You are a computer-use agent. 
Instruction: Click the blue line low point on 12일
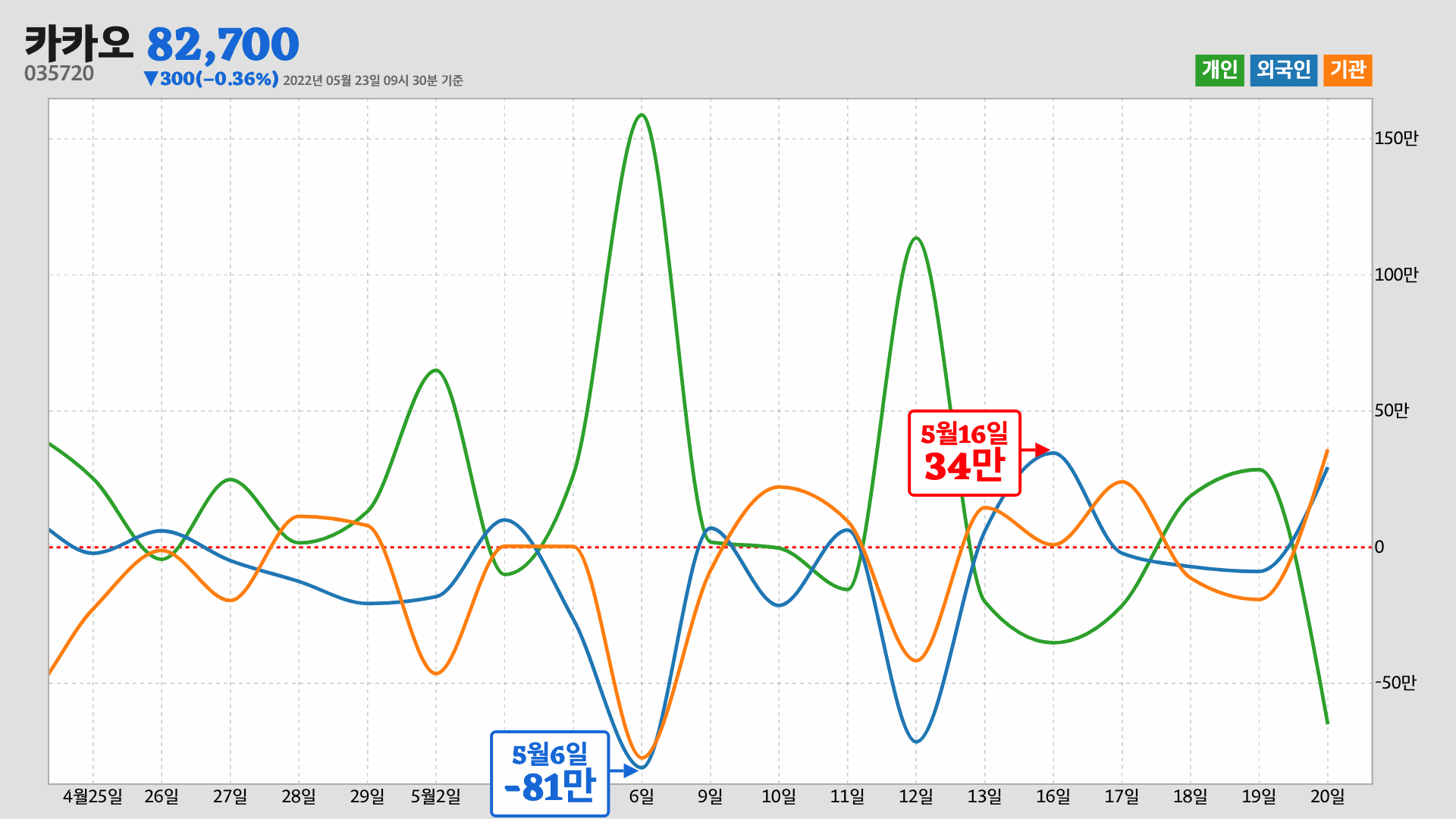click(x=916, y=741)
